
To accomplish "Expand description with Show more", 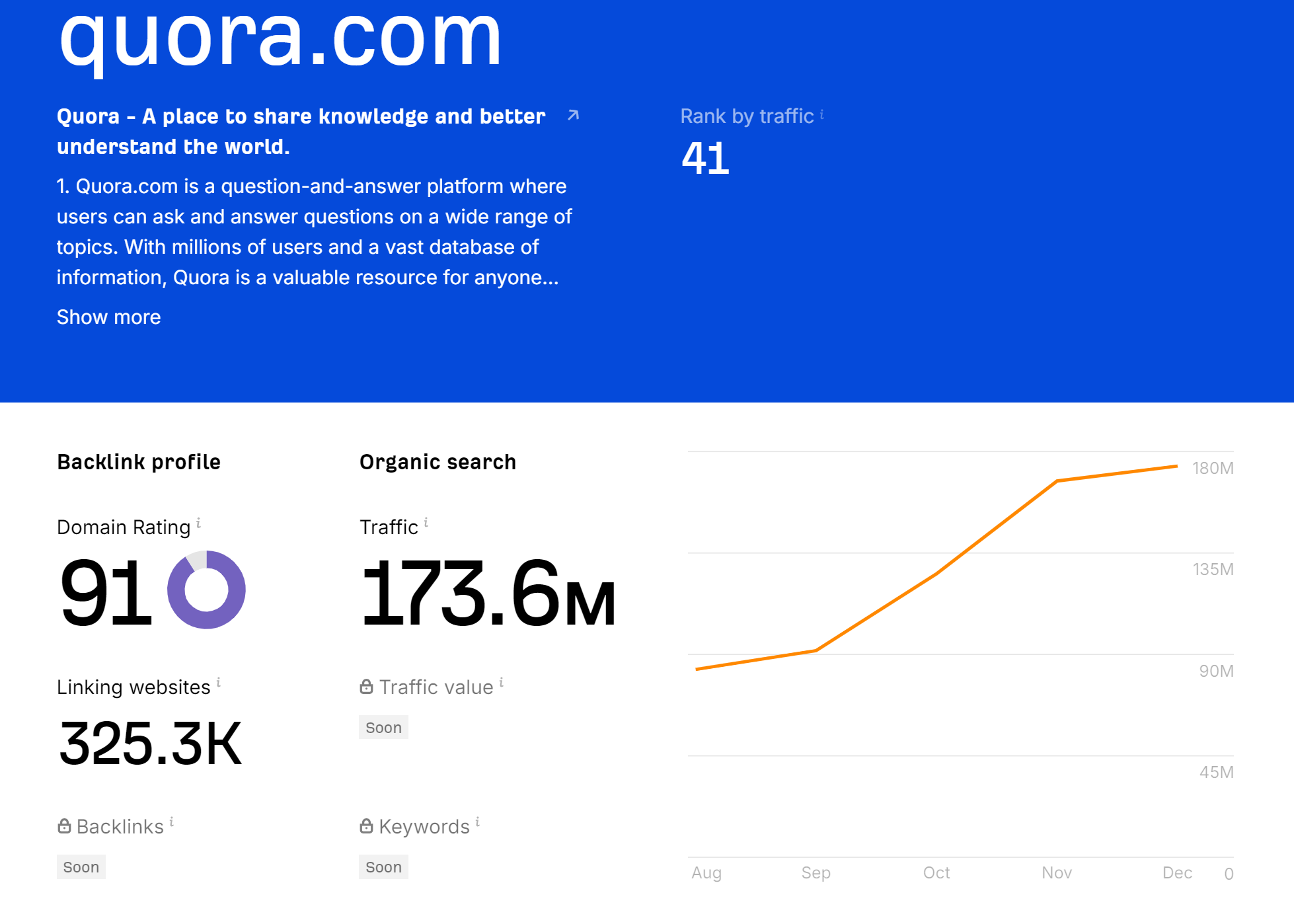I will coord(108,317).
